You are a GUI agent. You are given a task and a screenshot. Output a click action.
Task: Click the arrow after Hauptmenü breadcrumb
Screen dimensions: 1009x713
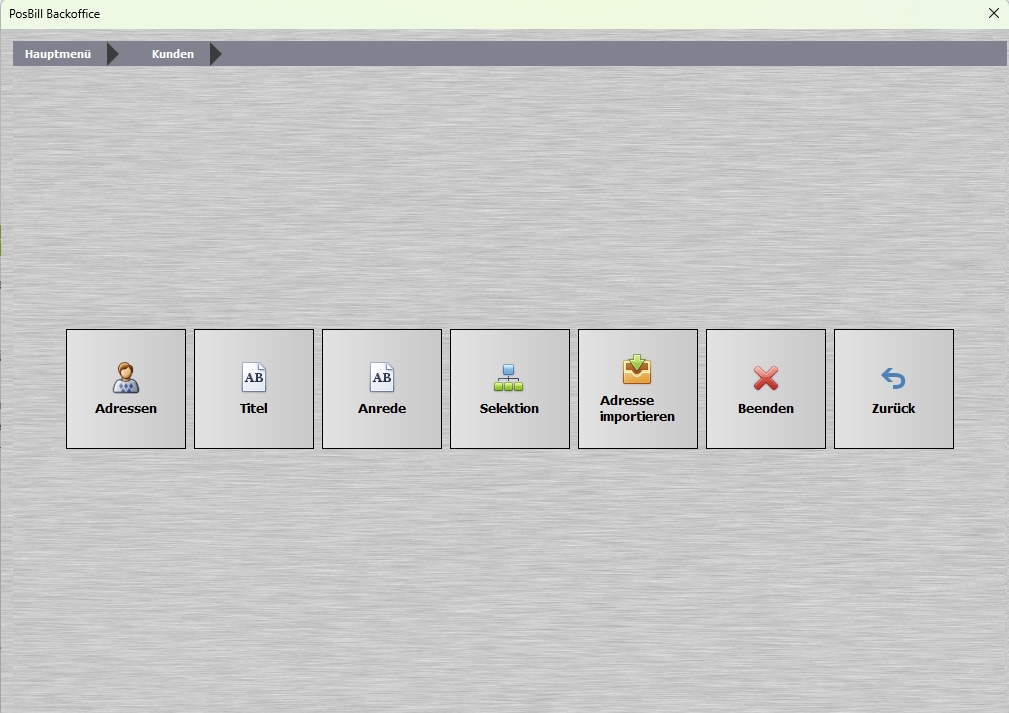[x=113, y=54]
